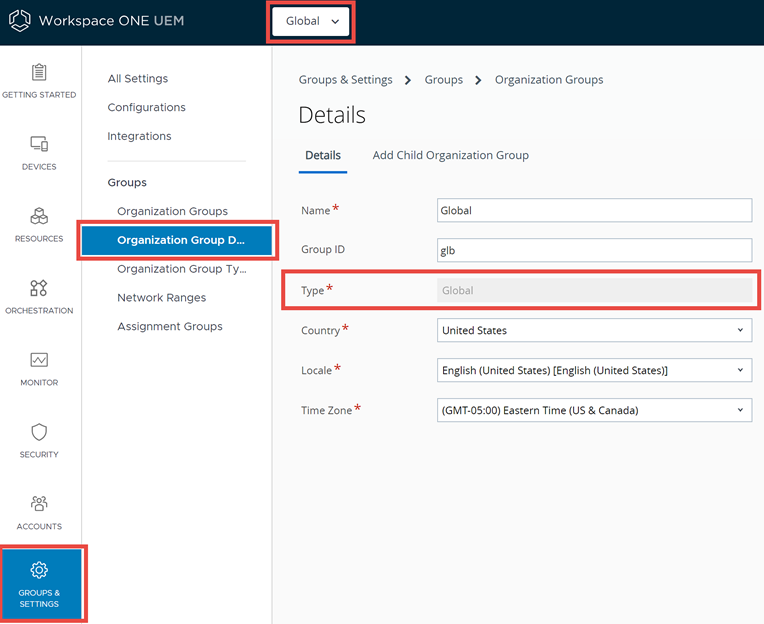Click Groups & Settings breadcrumb link
This screenshot has width=764, height=624.
[345, 79]
